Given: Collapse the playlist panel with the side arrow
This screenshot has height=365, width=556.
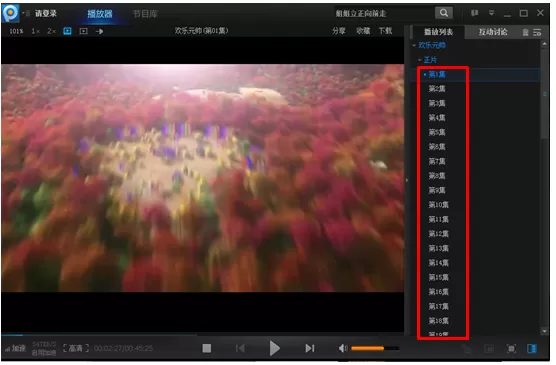Looking at the screenshot, I should pyautogui.click(x=407, y=180).
